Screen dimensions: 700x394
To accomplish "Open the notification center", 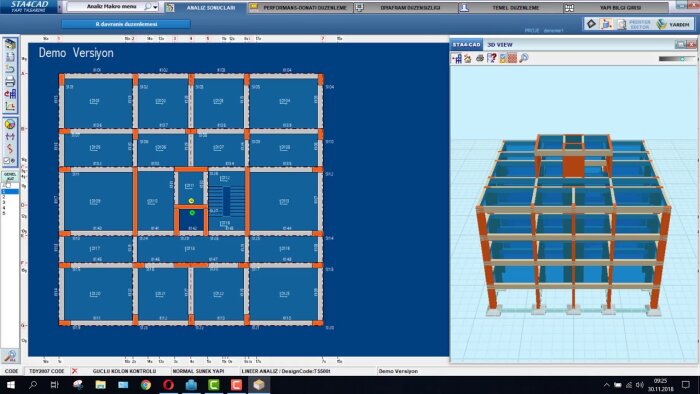I will tap(686, 385).
